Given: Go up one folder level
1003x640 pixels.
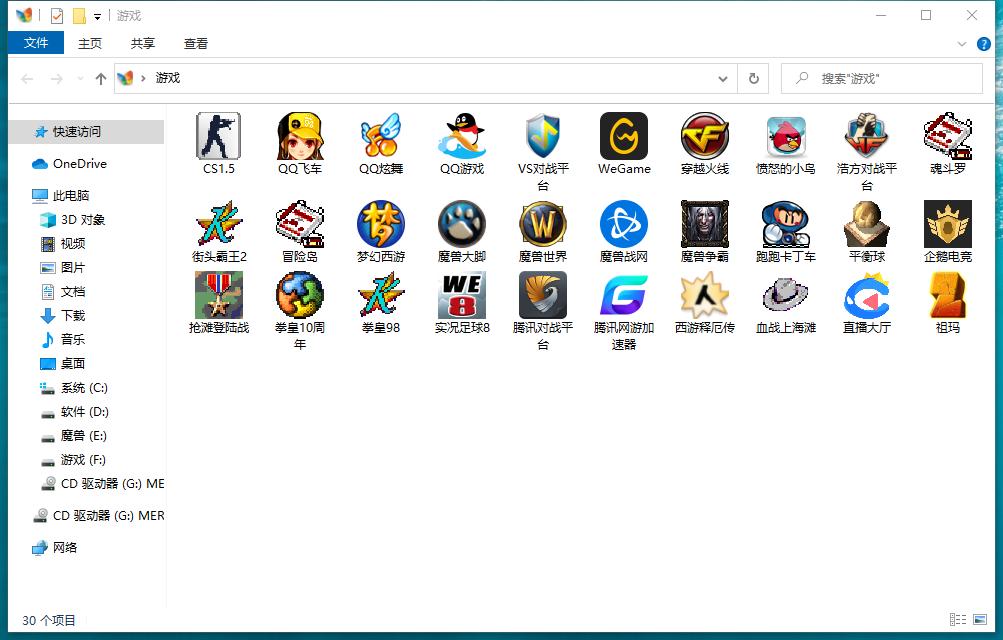Looking at the screenshot, I should [100, 79].
